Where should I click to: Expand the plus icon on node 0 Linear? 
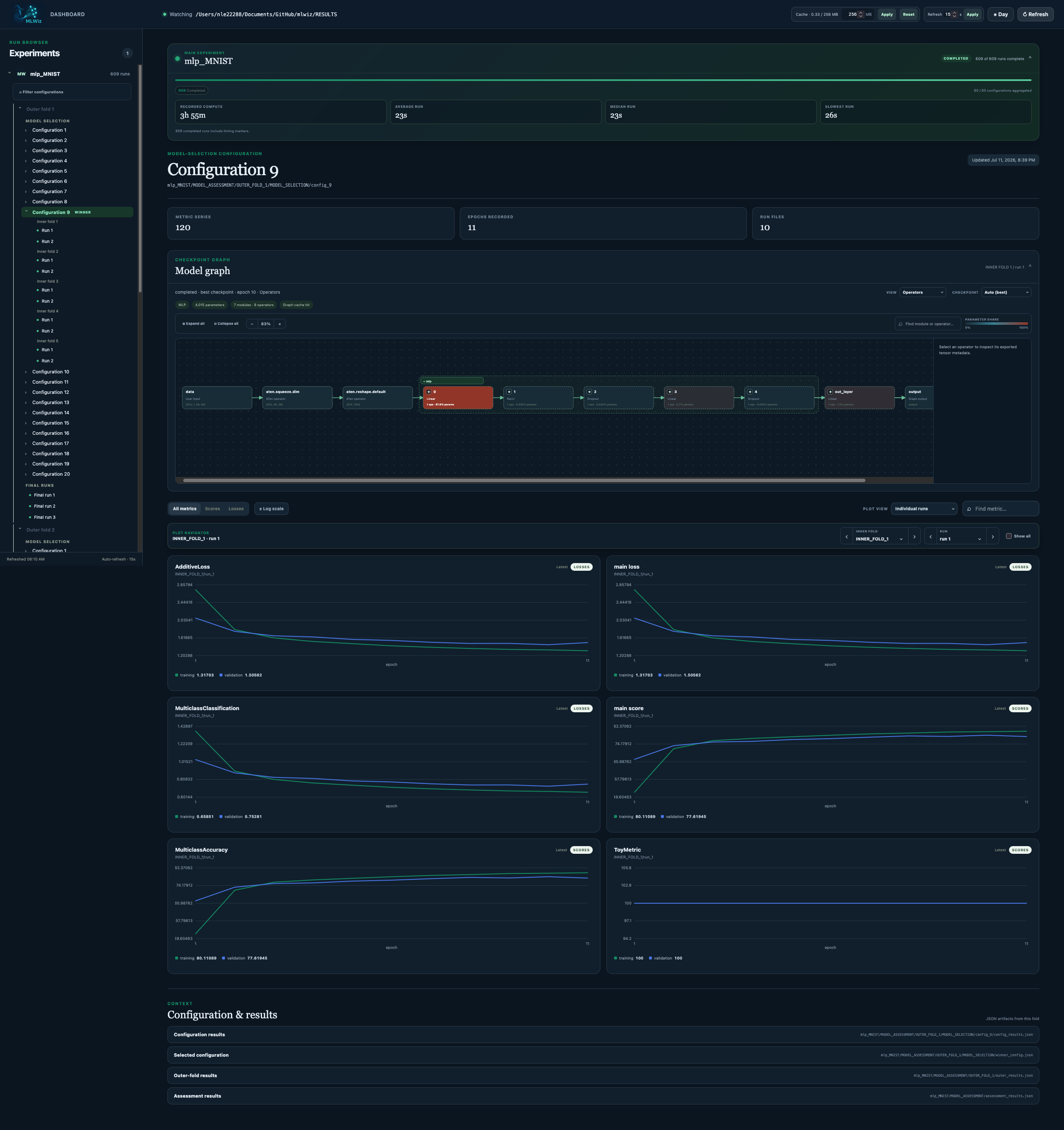point(429,392)
